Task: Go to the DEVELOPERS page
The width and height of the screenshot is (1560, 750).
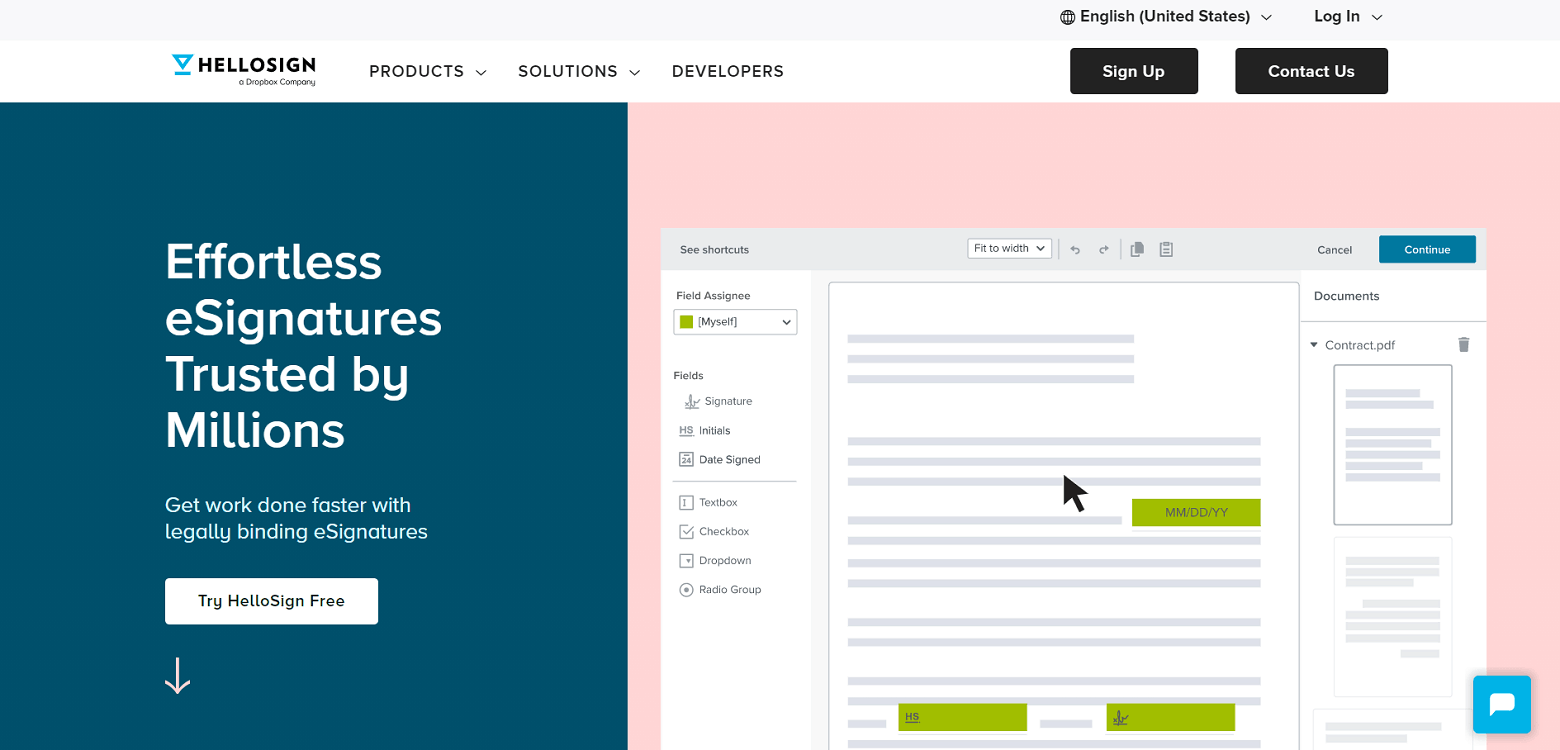Action: (x=728, y=72)
